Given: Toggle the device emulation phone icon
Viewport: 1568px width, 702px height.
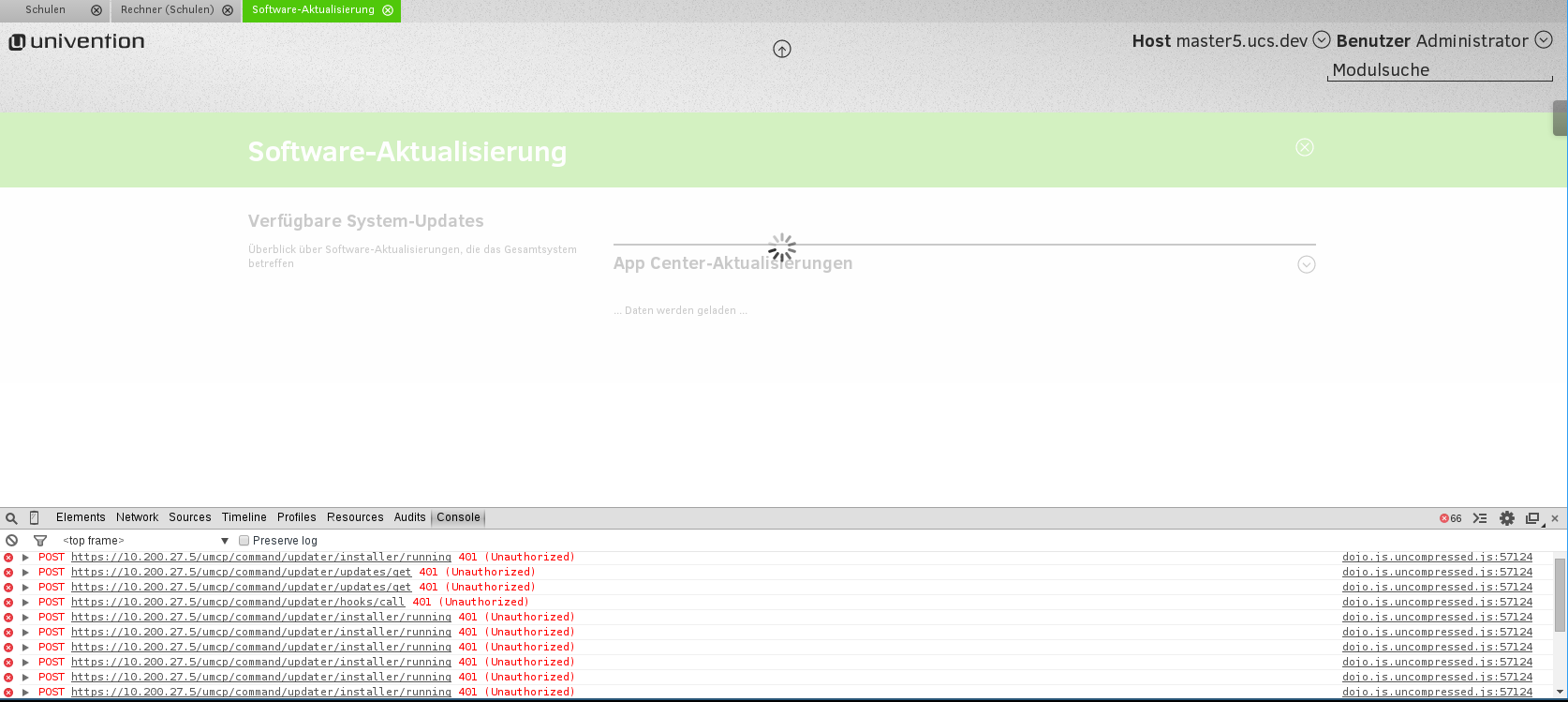Looking at the screenshot, I should click(x=35, y=518).
